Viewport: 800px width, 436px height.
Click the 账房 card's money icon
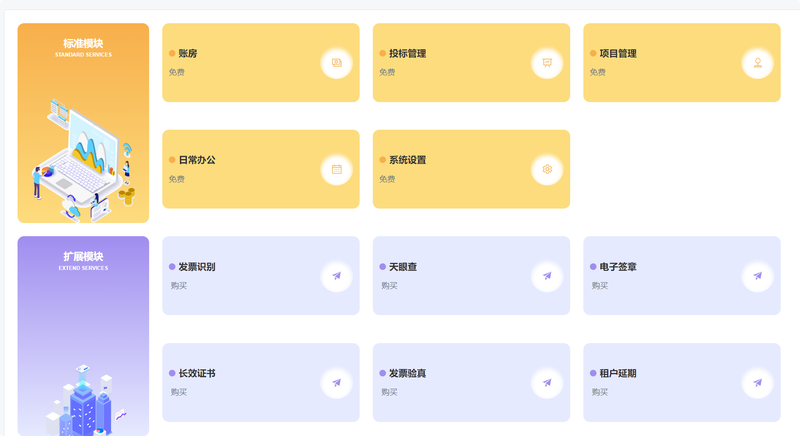pyautogui.click(x=337, y=63)
